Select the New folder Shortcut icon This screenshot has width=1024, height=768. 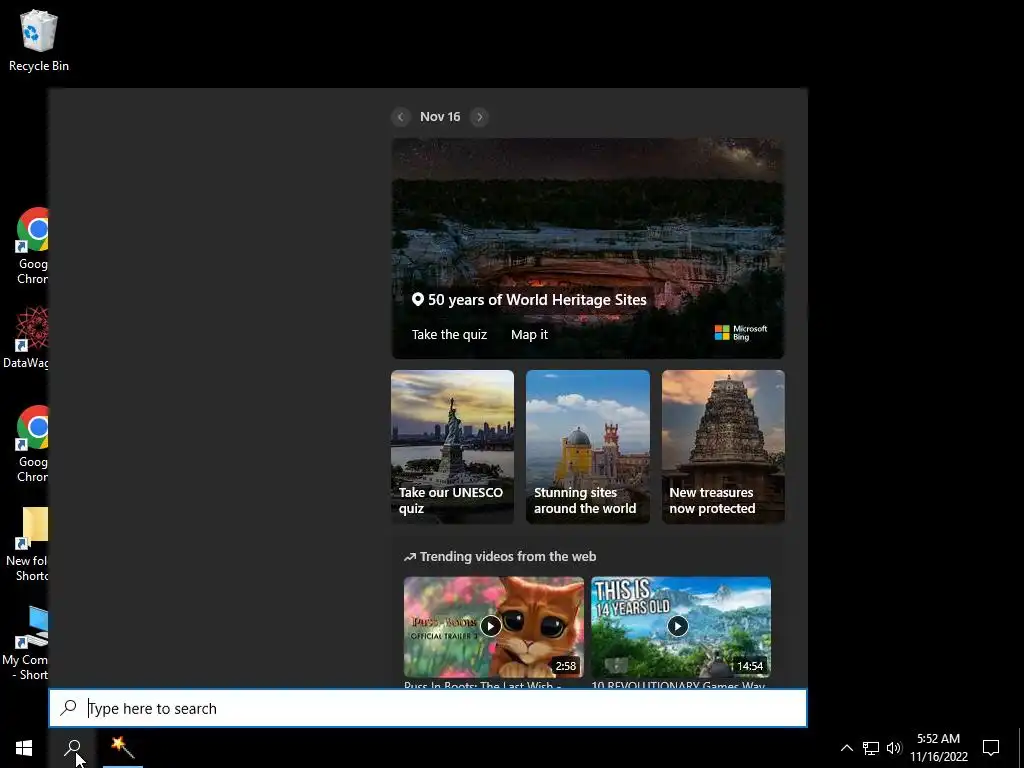tap(27, 543)
